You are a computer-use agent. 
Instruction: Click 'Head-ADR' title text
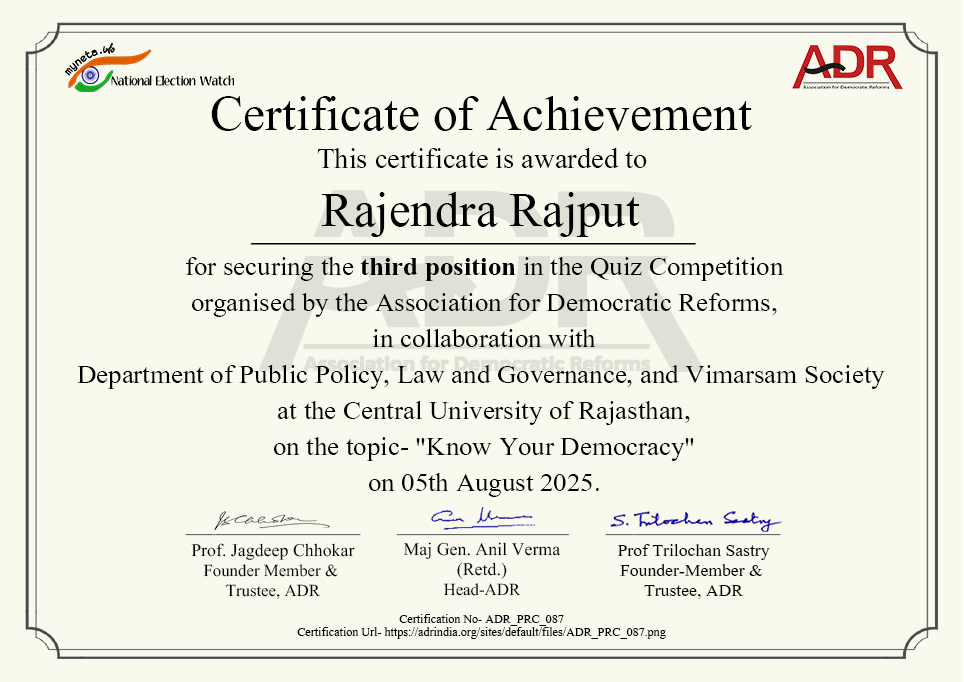click(x=482, y=590)
